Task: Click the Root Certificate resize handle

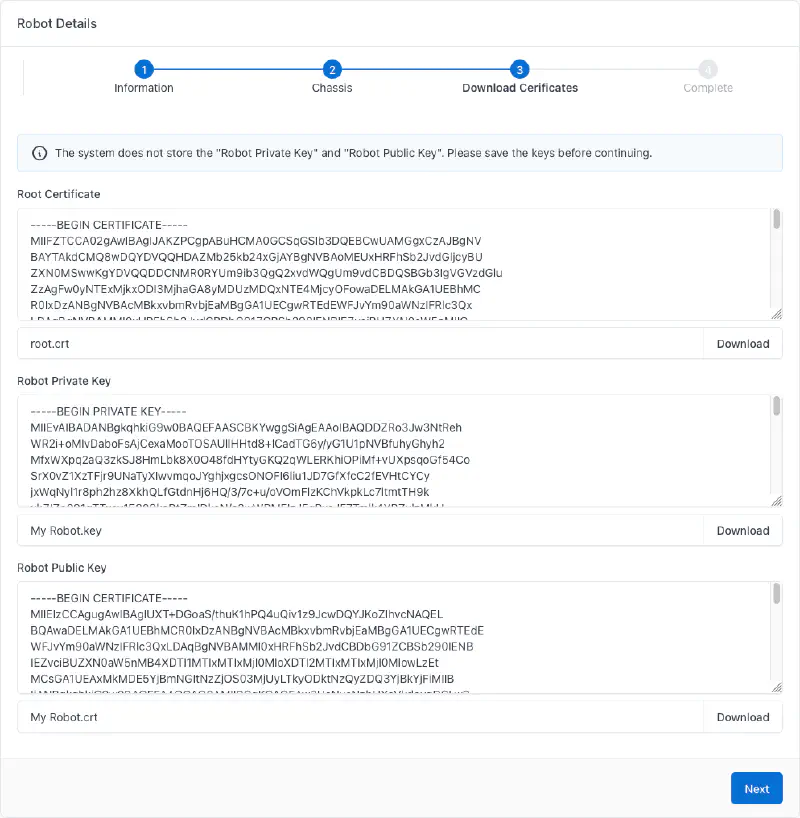Action: pyautogui.click(x=776, y=314)
